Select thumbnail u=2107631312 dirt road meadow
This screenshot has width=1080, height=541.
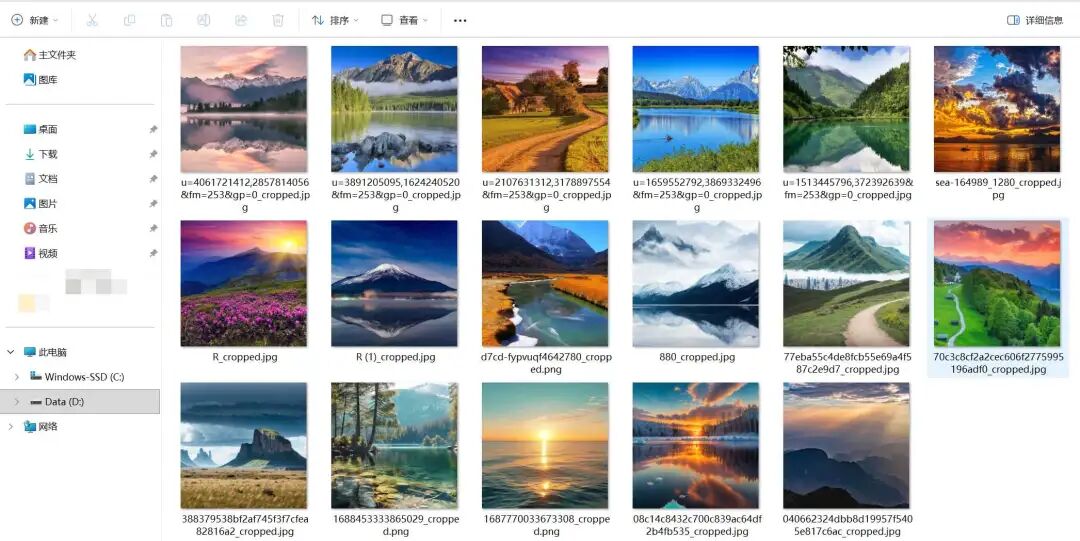coord(545,109)
